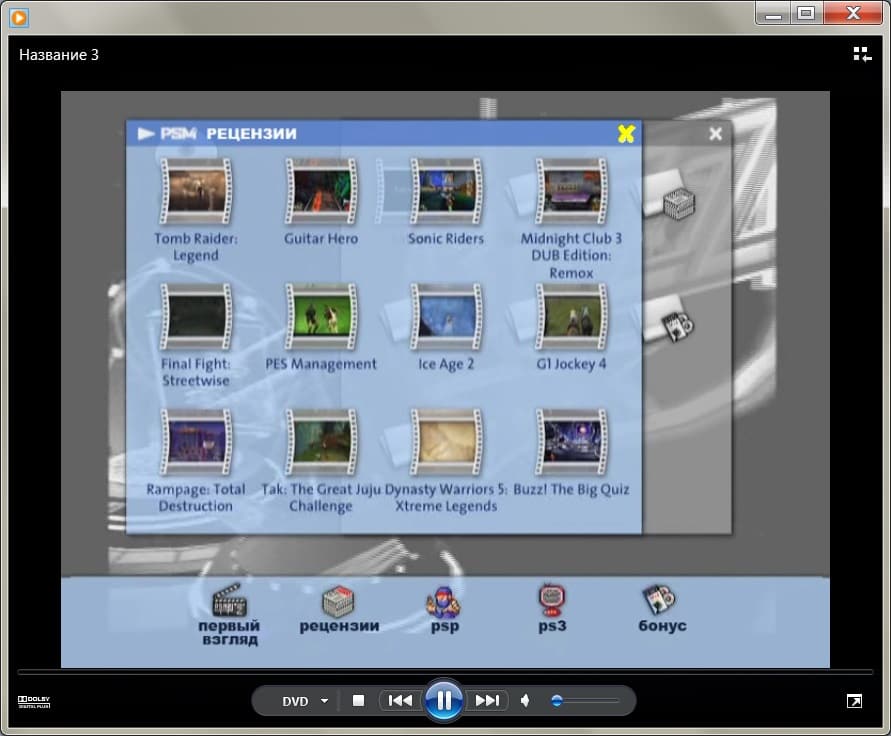Select the рецензии newspaper menu icon
Screen dimensions: 891x736
pyautogui.click(x=338, y=601)
